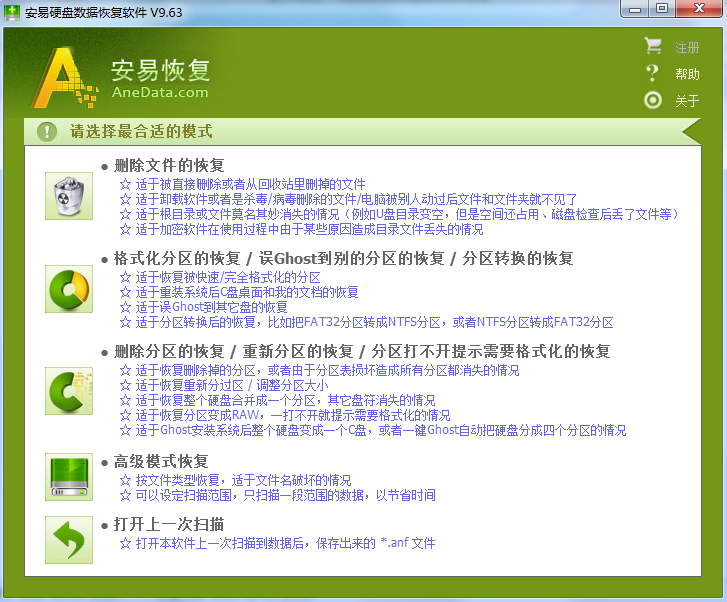Open 帮助 help link

687,74
